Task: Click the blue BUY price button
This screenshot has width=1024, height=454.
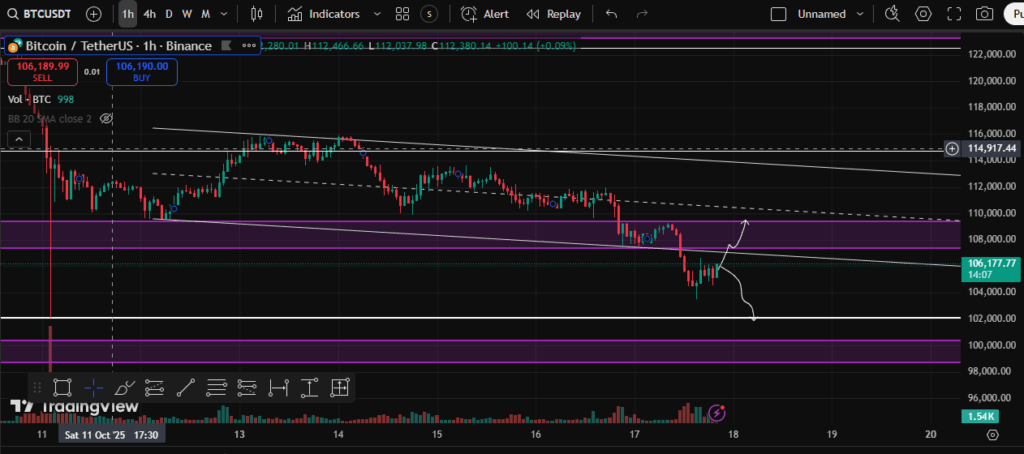Action: pos(141,71)
